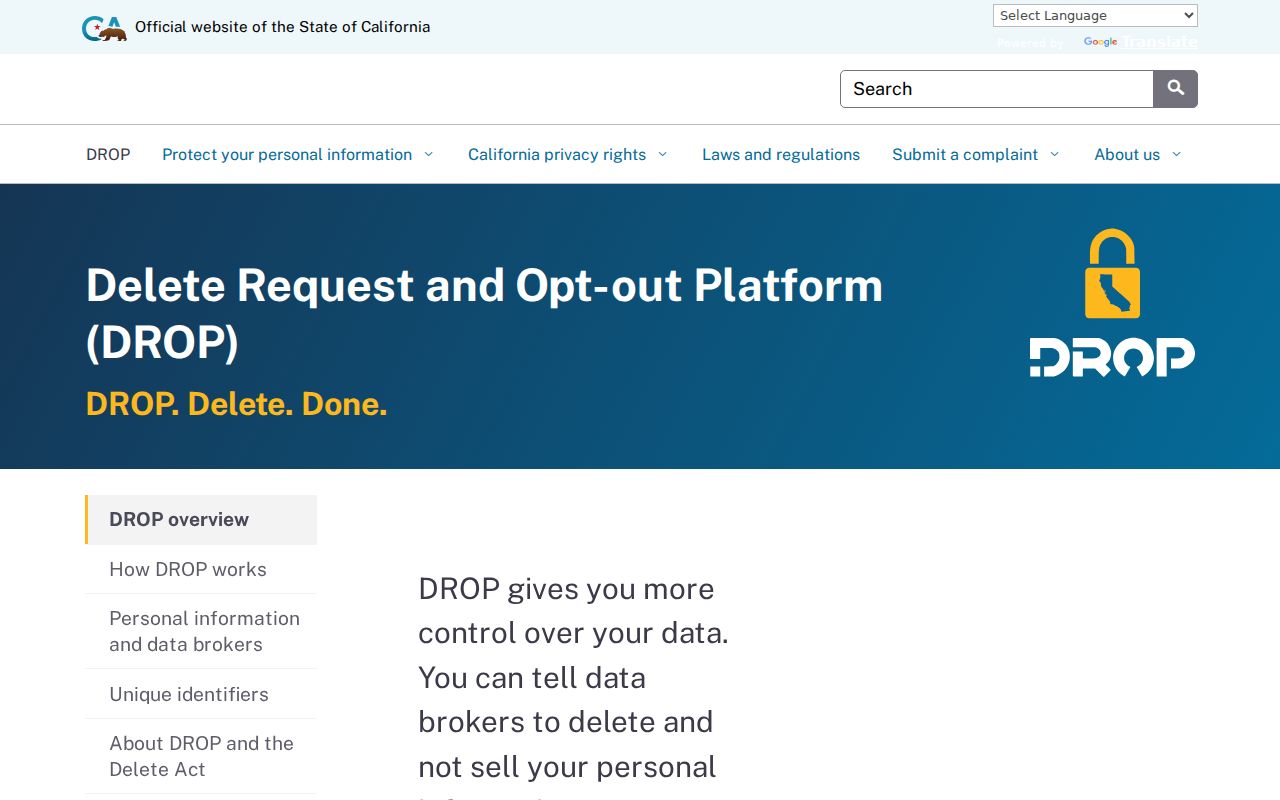Open the Submit a complaint menu
This screenshot has width=1280, height=800.
pyautogui.click(x=965, y=154)
